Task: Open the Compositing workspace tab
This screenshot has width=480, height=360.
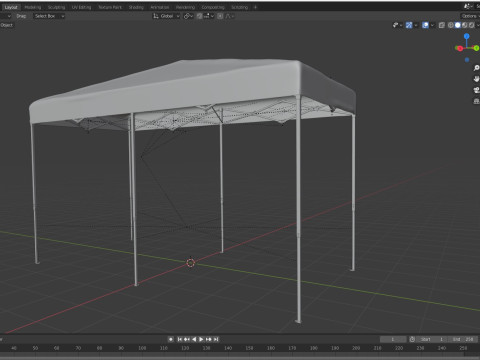Action: 213,7
